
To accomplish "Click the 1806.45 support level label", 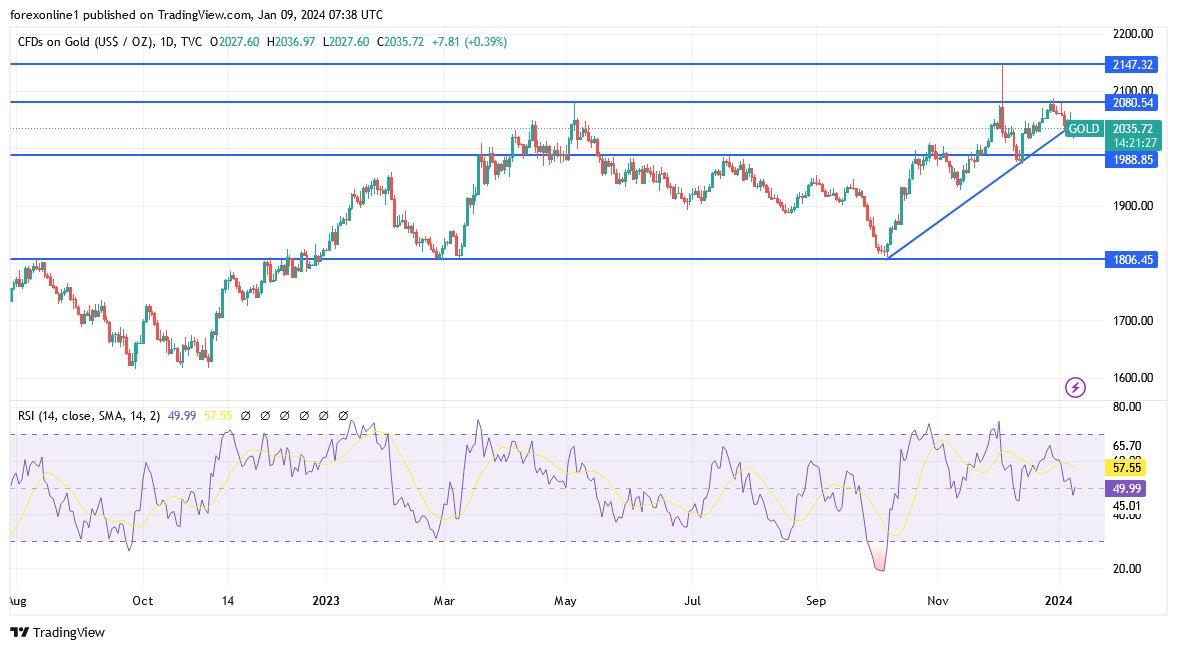I will [1131, 260].
